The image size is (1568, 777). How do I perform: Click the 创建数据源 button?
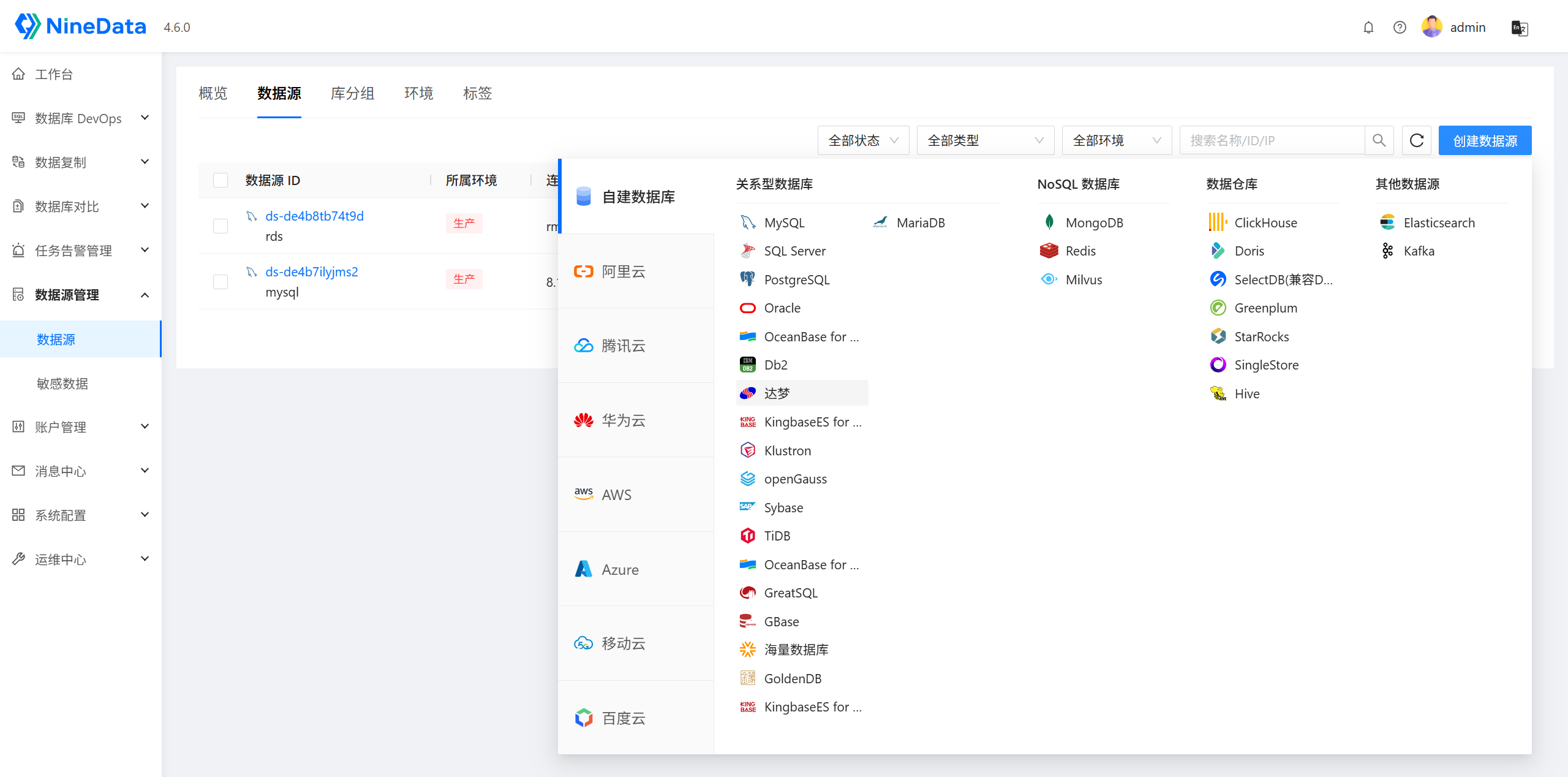(1485, 140)
